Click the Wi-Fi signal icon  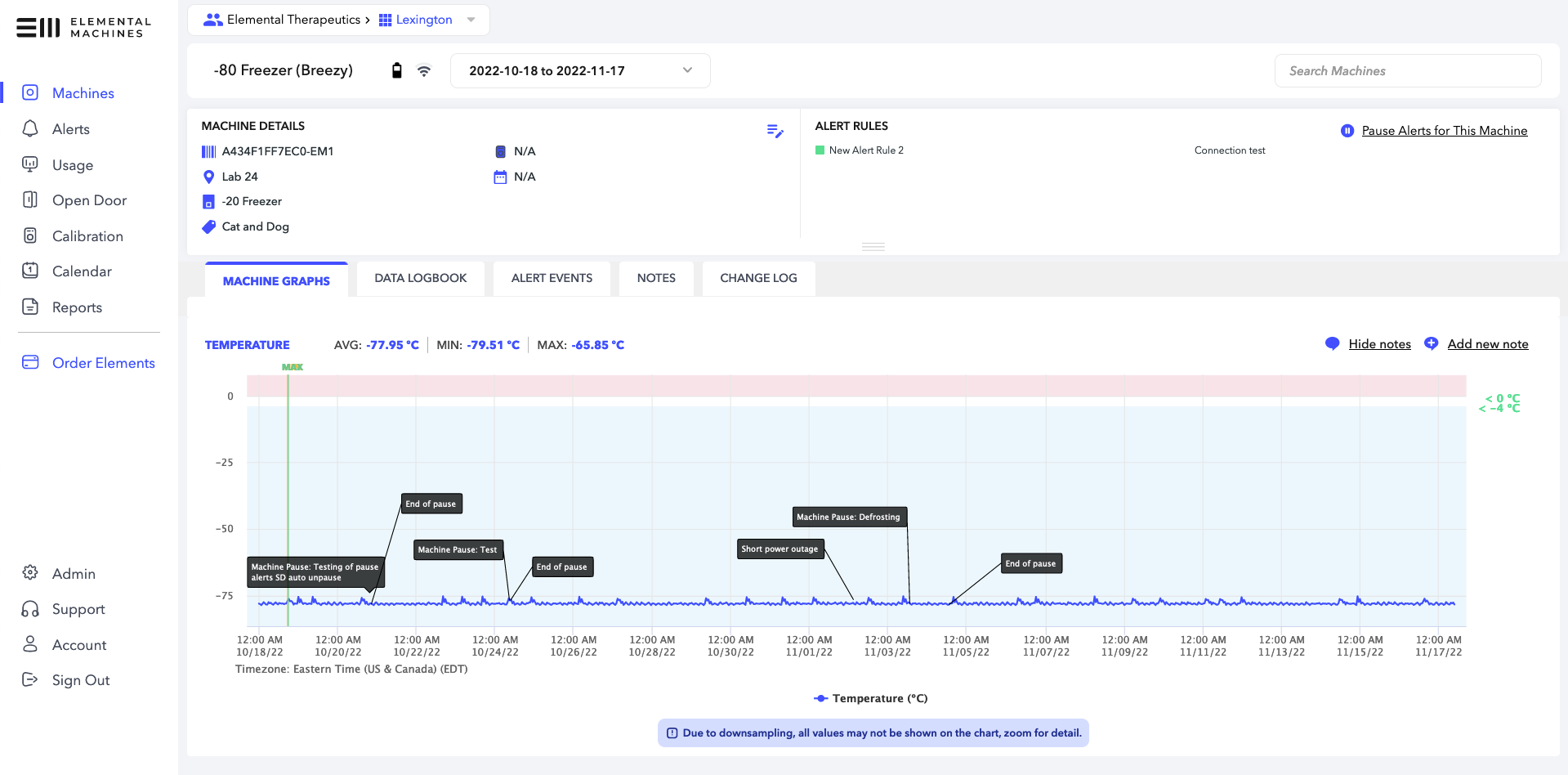(423, 71)
